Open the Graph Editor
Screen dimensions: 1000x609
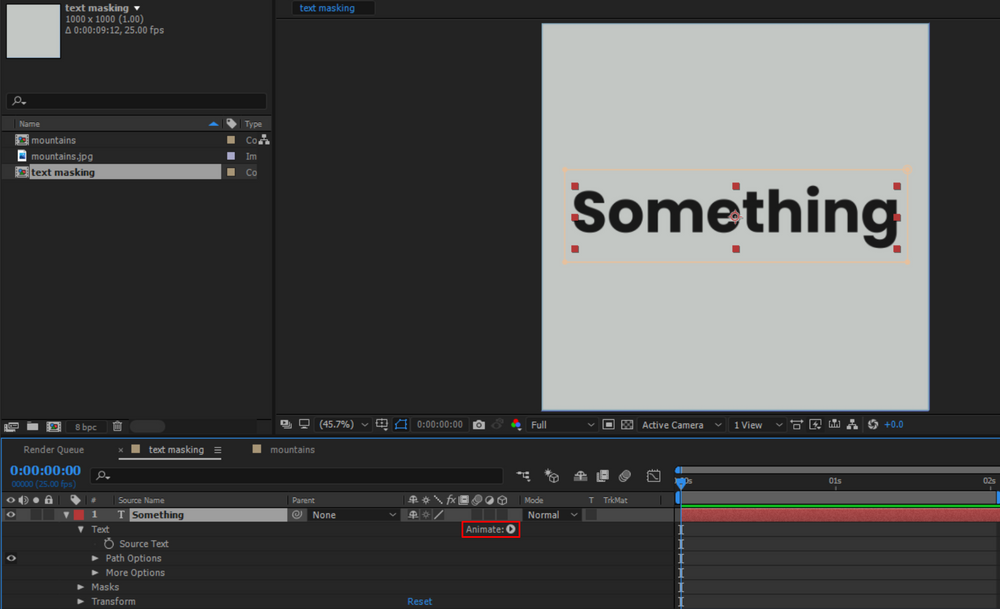[654, 476]
